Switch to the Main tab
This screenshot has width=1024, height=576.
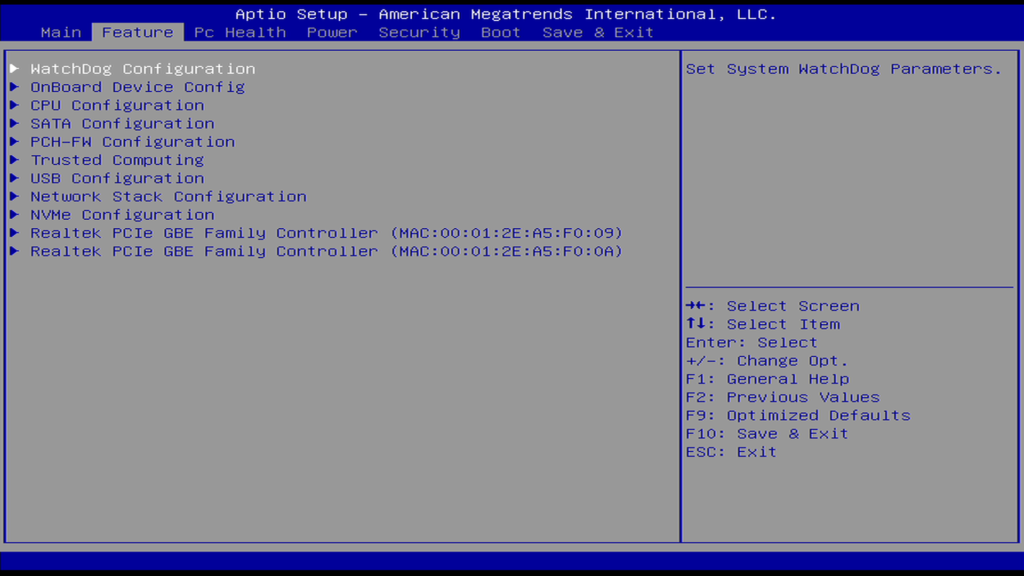(61, 32)
